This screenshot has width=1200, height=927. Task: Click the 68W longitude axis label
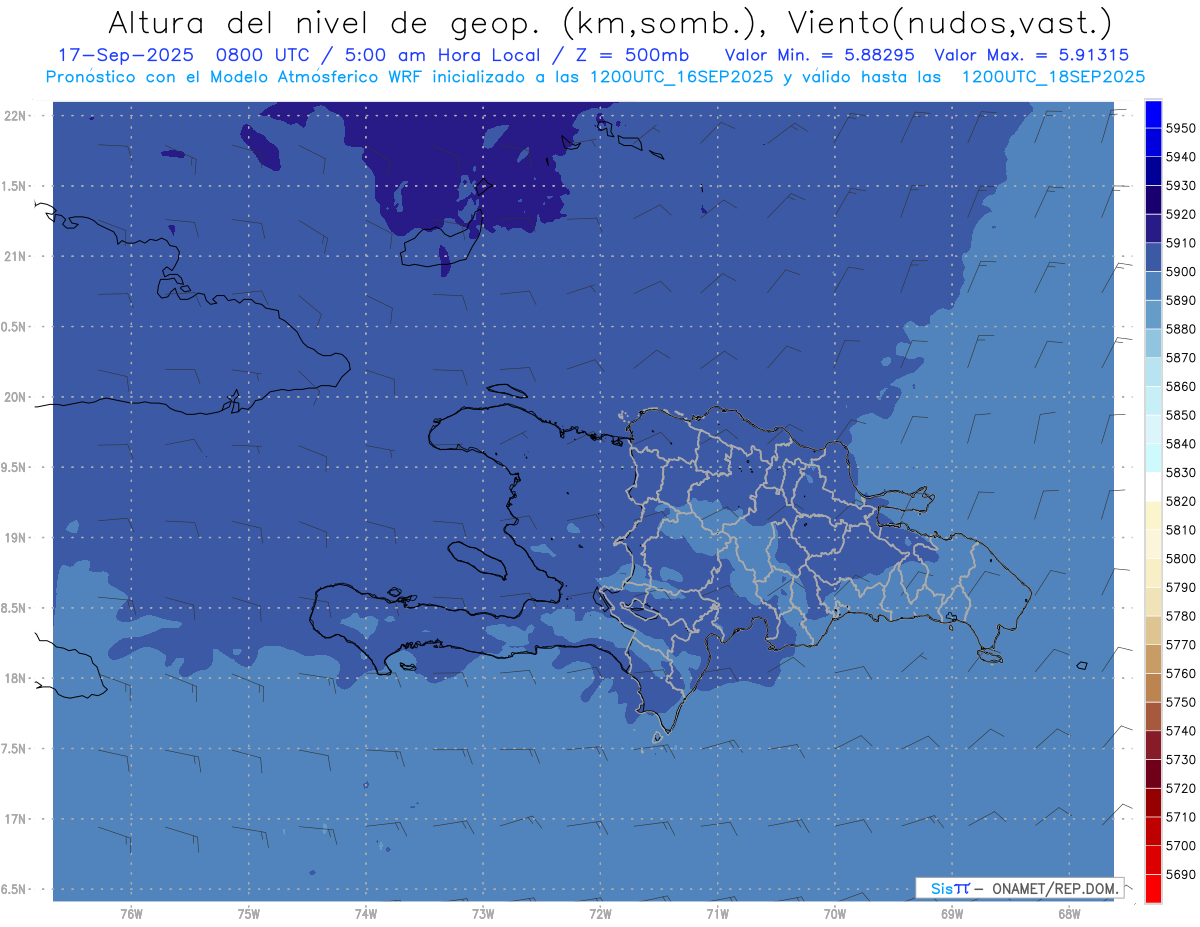coord(1068,913)
